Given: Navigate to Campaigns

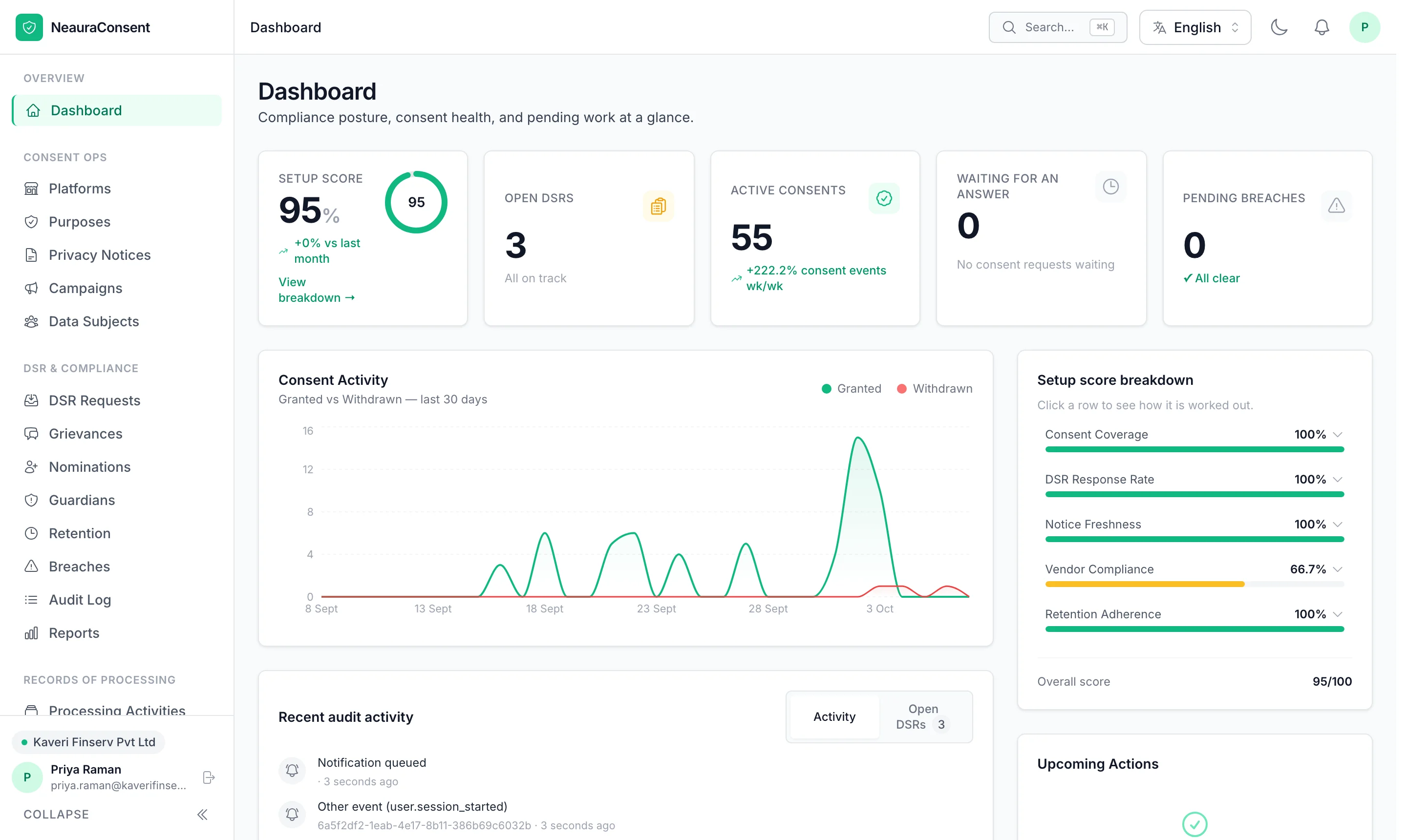Looking at the screenshot, I should 117,288.
